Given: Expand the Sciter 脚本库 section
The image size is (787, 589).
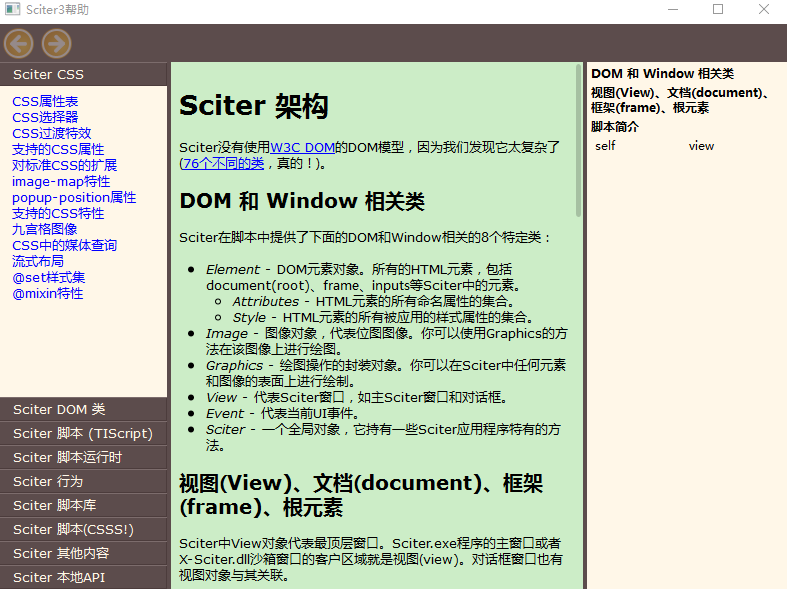Looking at the screenshot, I should point(83,506).
